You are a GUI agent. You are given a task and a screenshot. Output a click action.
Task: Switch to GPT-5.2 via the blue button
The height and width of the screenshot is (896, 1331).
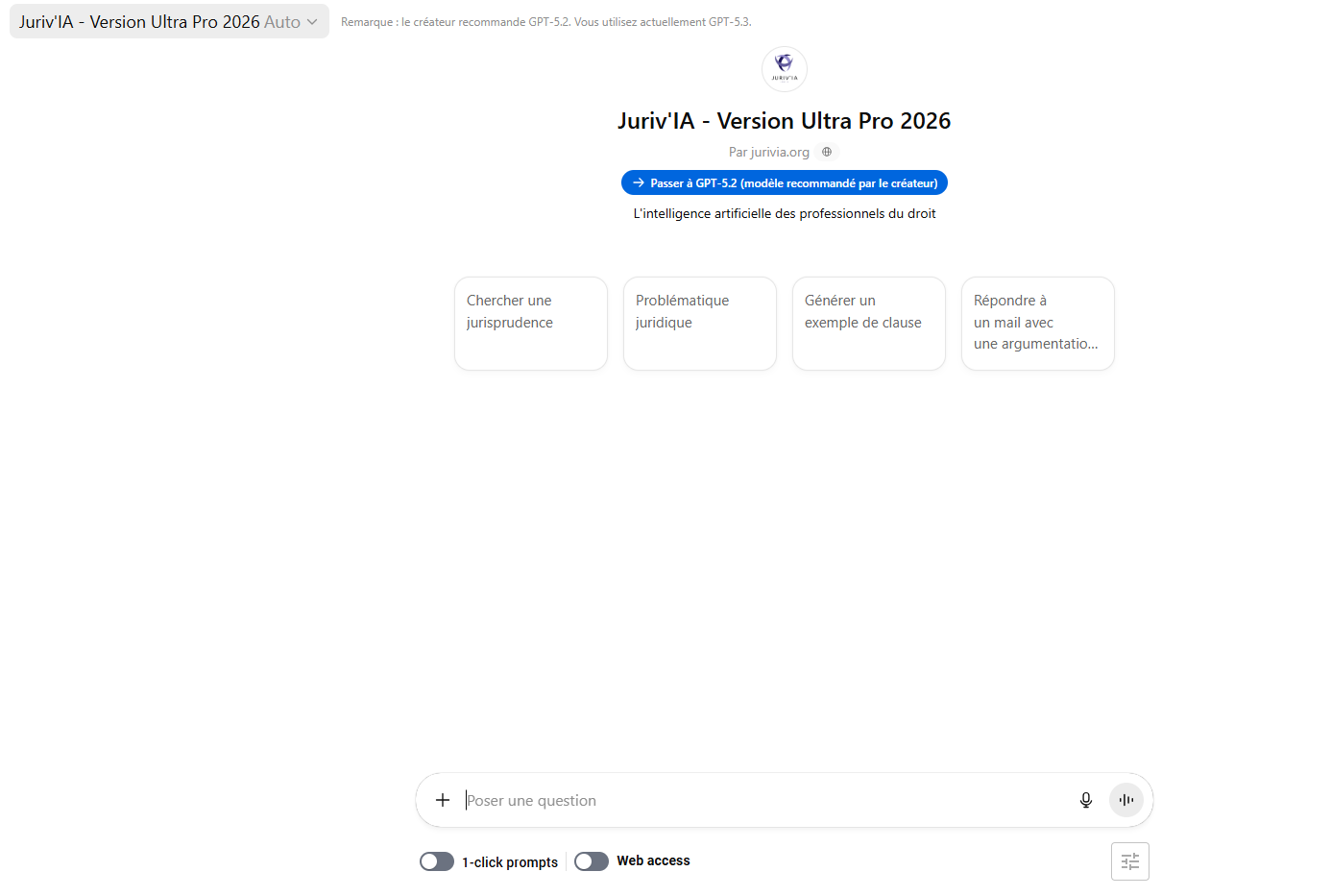click(784, 182)
